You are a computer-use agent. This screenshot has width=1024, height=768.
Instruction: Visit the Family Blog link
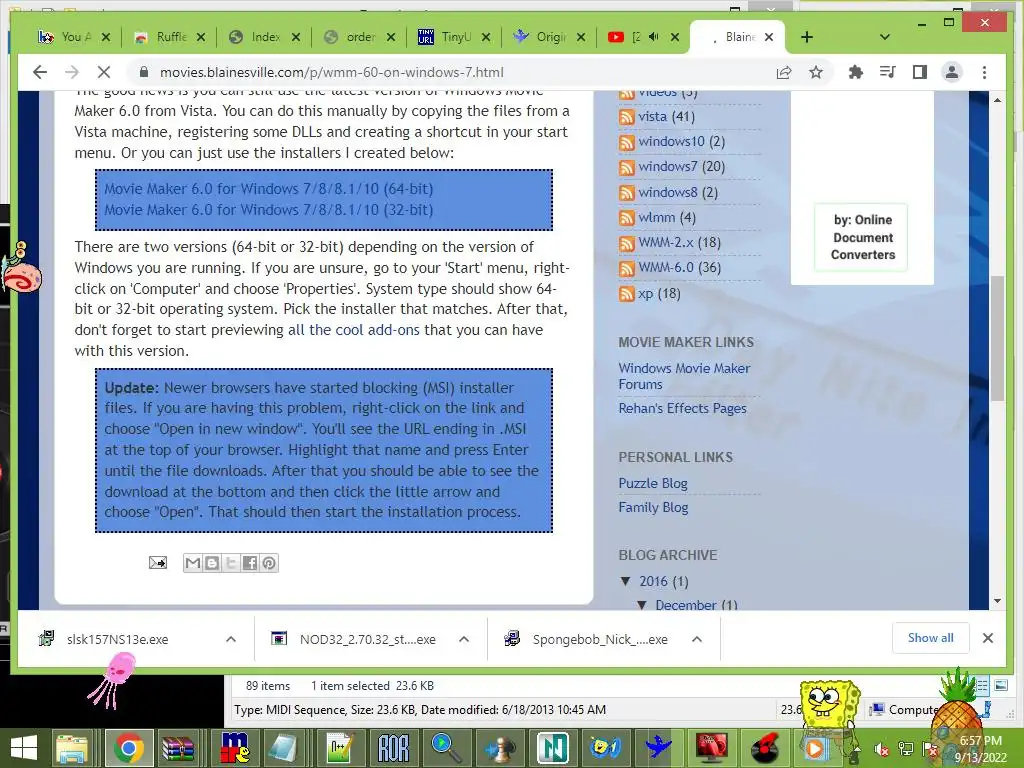tap(653, 507)
